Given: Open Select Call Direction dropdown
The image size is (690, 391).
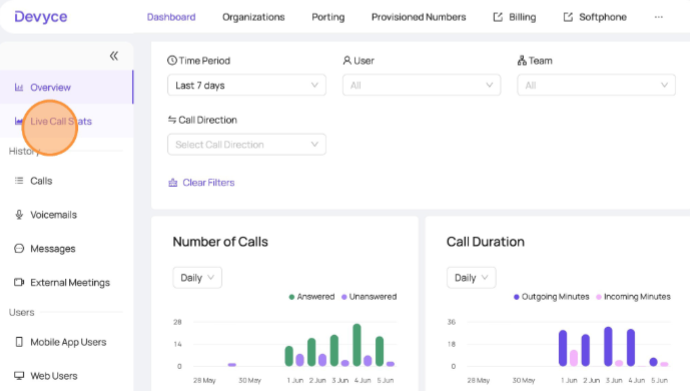Looking at the screenshot, I should tap(246, 144).
